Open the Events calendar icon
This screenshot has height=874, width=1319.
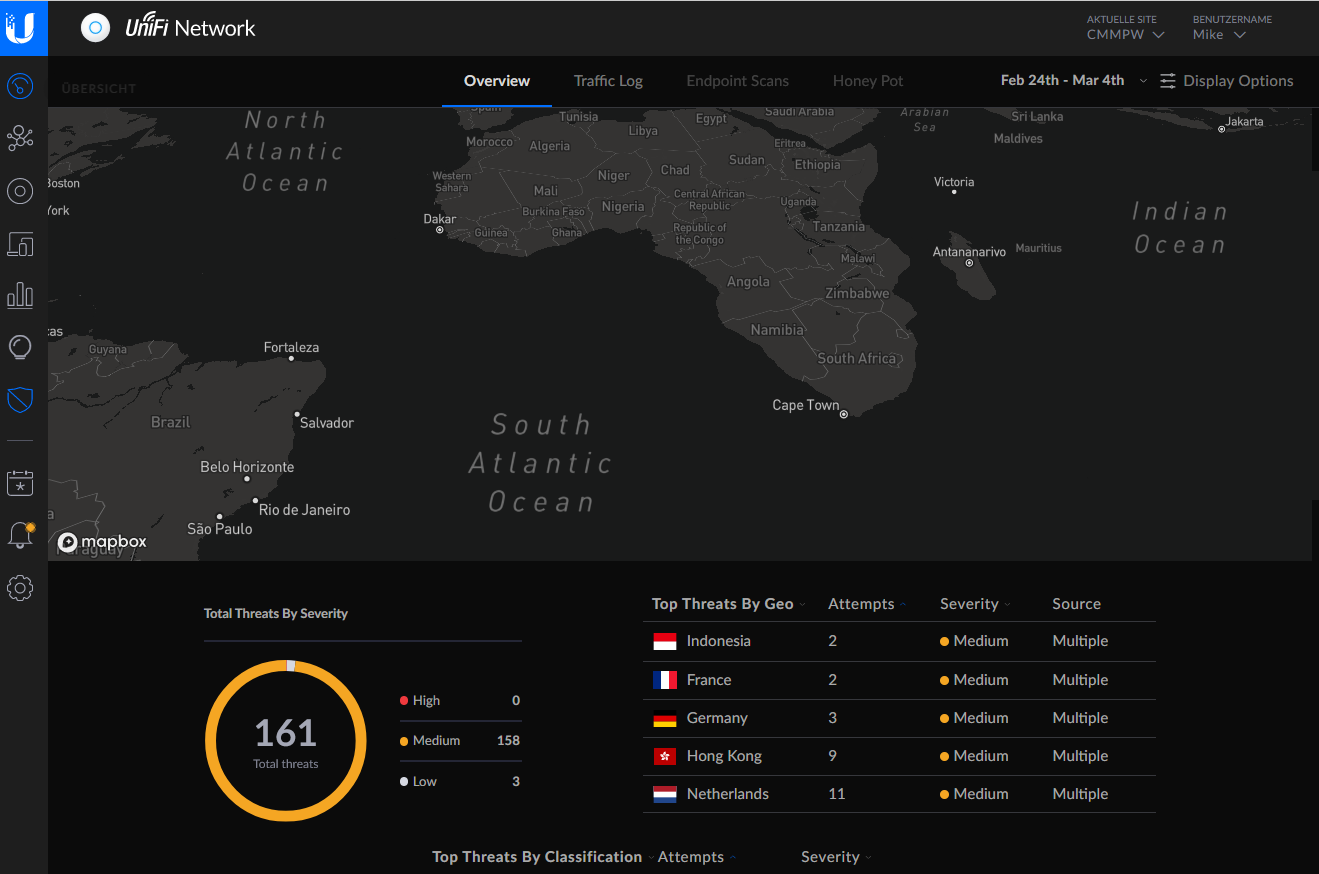(x=20, y=483)
